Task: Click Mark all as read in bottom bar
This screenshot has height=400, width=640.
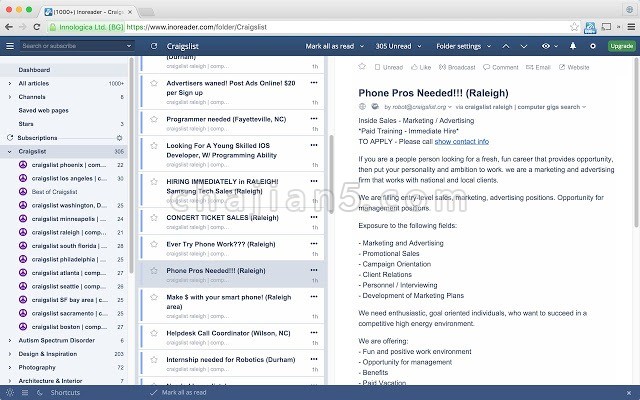Action: pyautogui.click(x=178, y=393)
